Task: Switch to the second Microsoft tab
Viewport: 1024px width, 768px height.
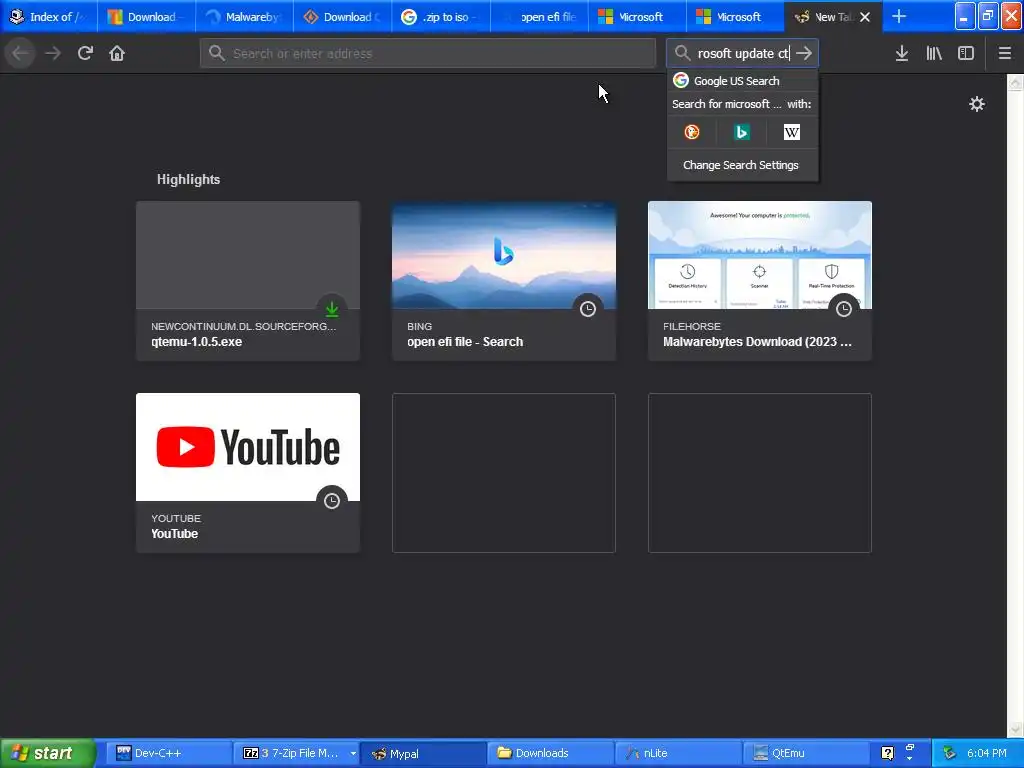Action: [x=735, y=16]
